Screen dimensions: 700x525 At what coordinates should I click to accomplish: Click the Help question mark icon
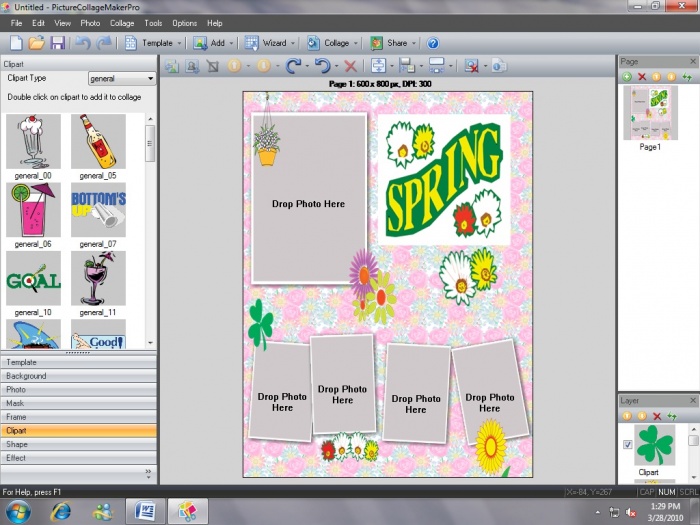433,43
